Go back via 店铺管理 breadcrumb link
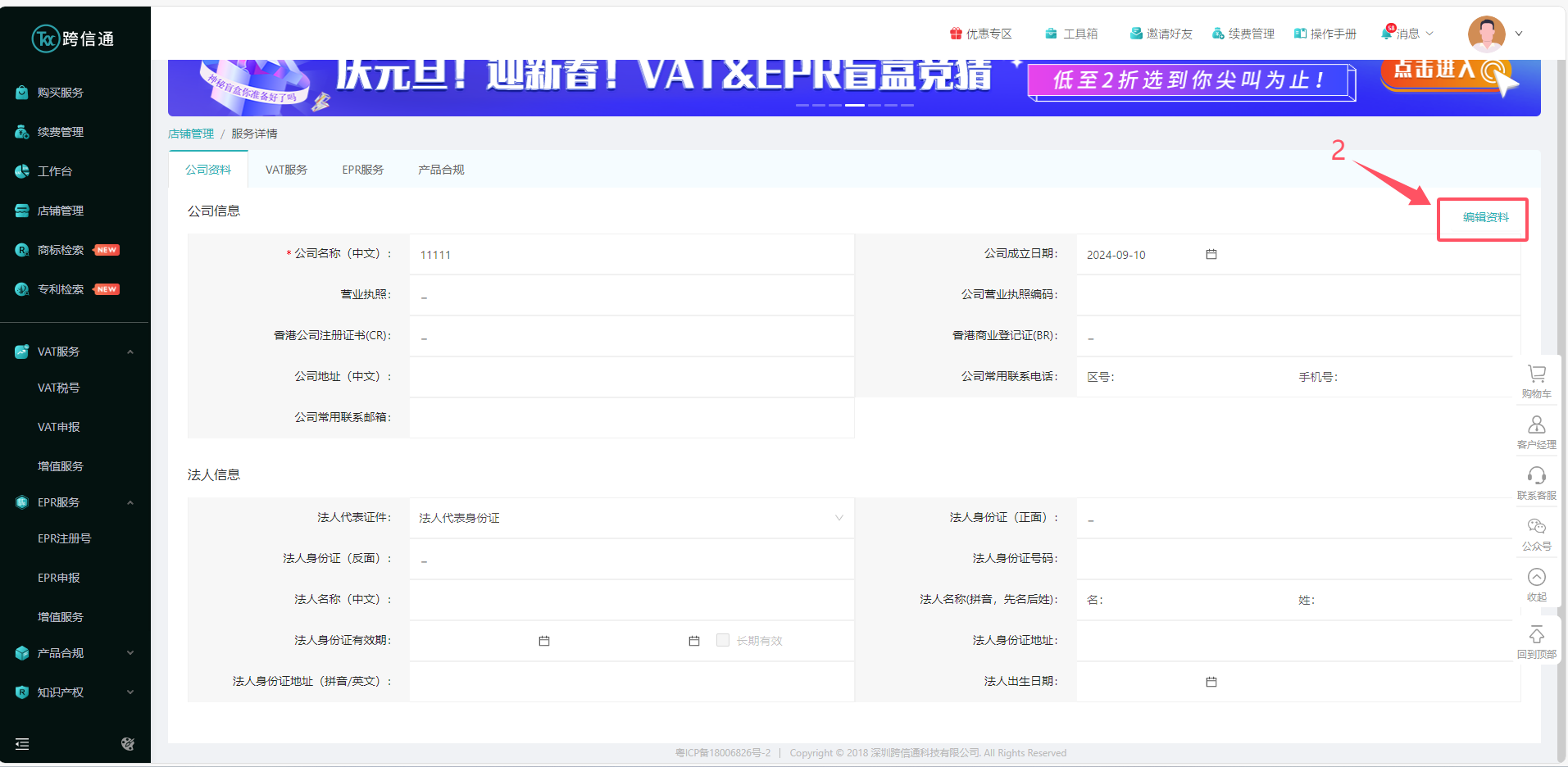The width and height of the screenshot is (1568, 767). click(x=190, y=133)
